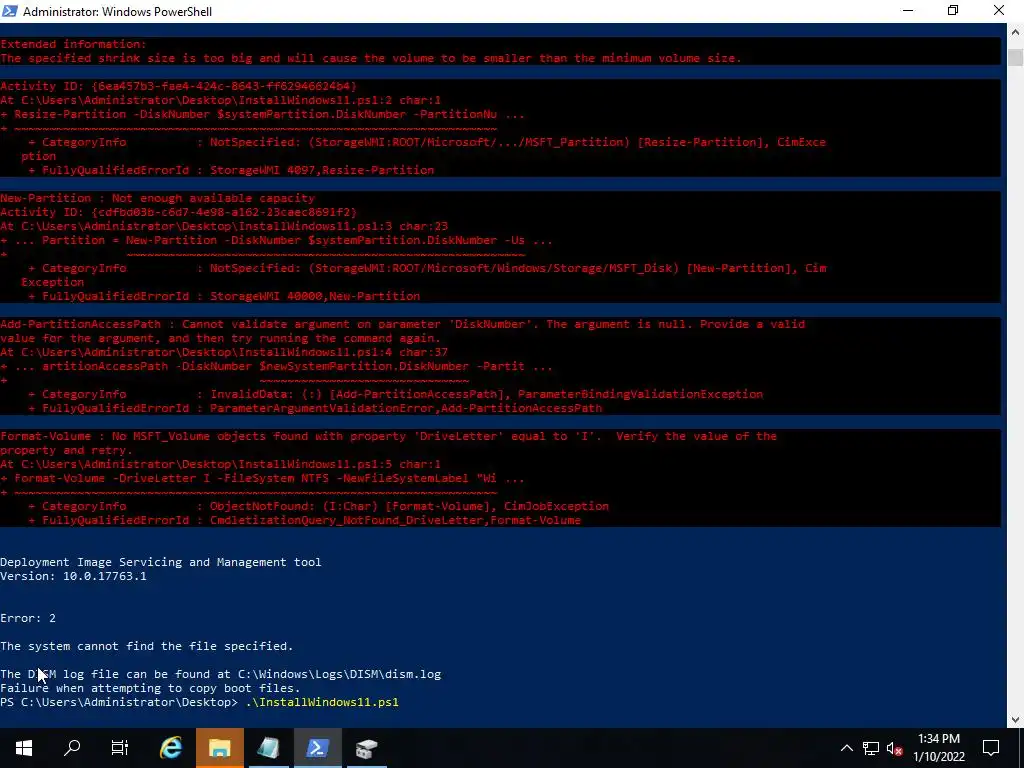Screen dimensions: 1024x768
Task: Click 'The specified shrink size is too big' line
Action: coord(371,58)
